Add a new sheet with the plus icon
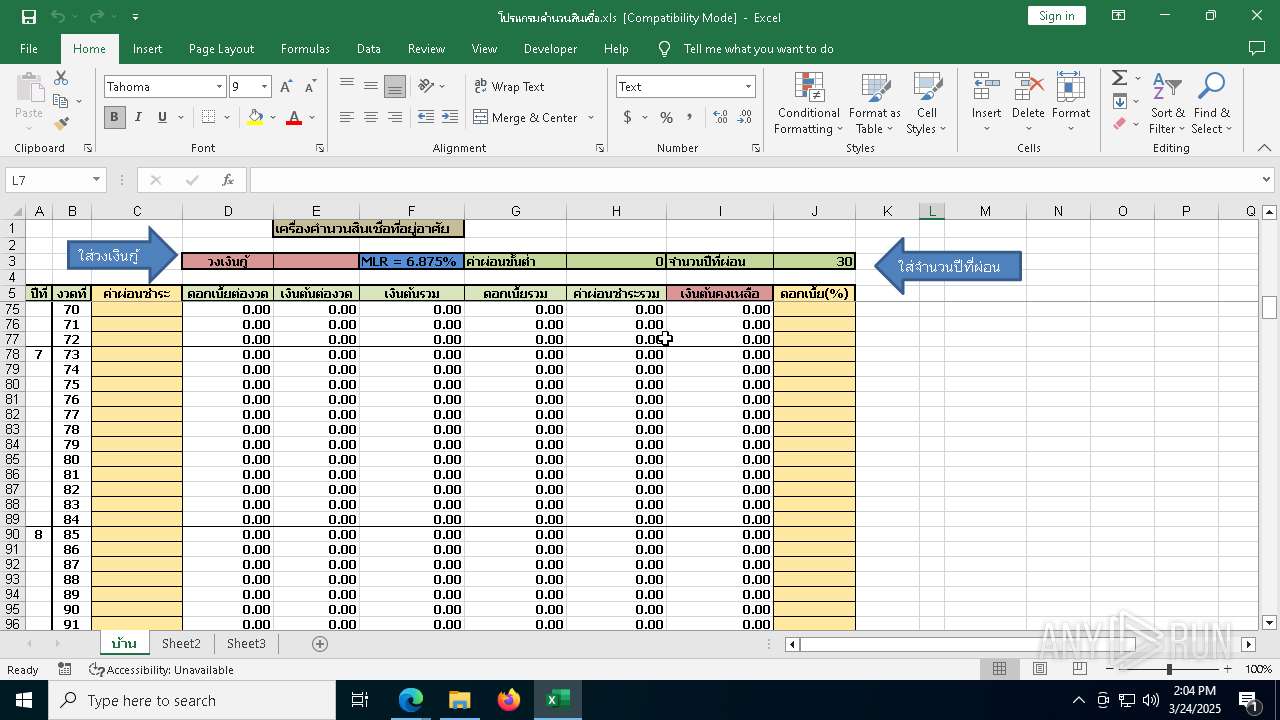1280x720 pixels. coord(320,644)
